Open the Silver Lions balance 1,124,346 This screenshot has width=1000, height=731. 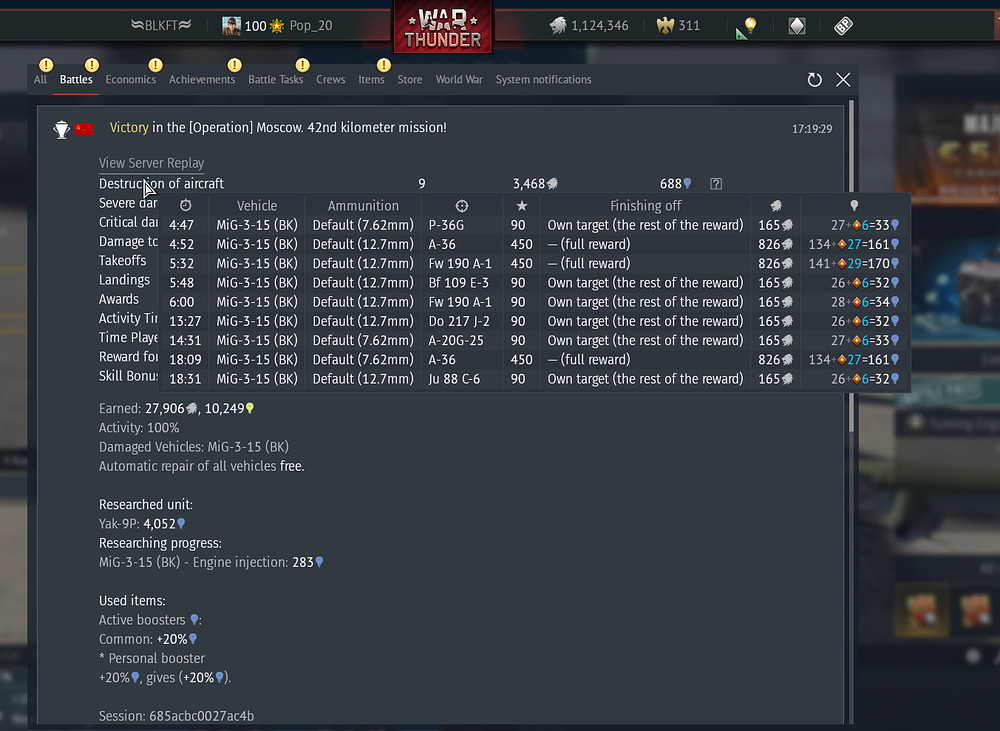589,26
